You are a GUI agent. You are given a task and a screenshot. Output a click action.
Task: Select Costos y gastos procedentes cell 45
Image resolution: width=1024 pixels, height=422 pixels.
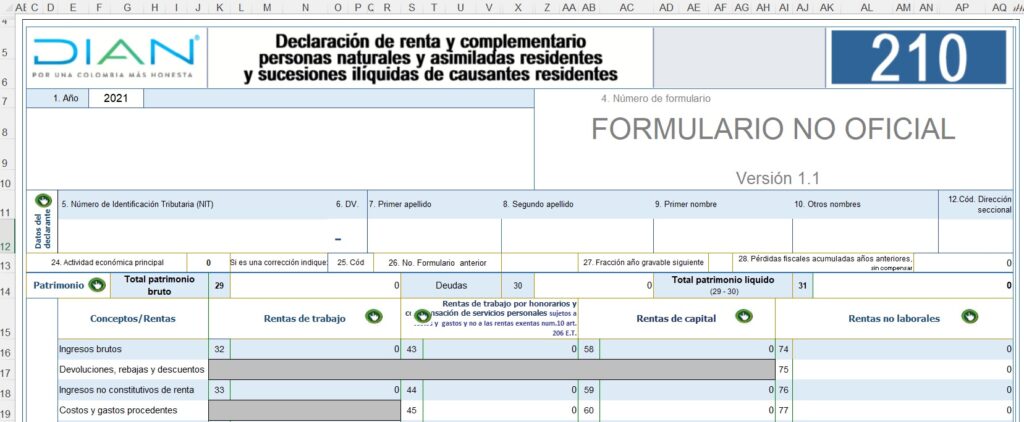(x=500, y=410)
